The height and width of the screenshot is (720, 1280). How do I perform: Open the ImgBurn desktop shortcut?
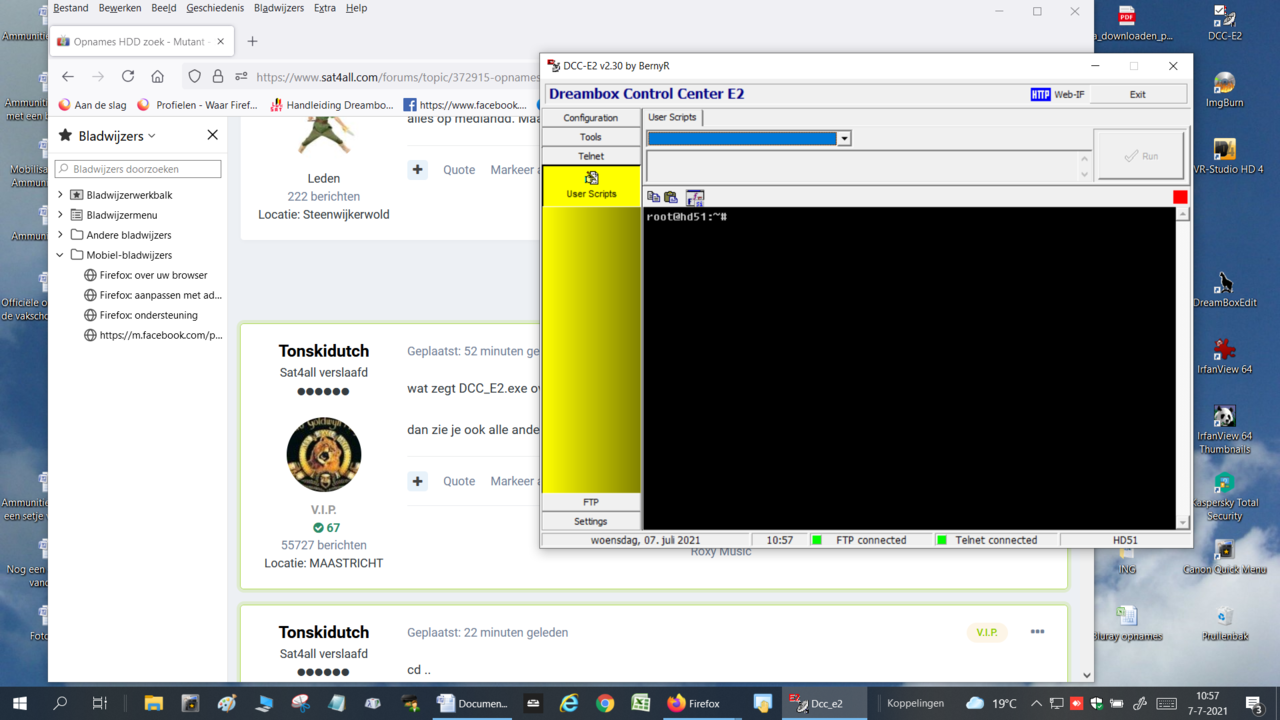(1224, 84)
